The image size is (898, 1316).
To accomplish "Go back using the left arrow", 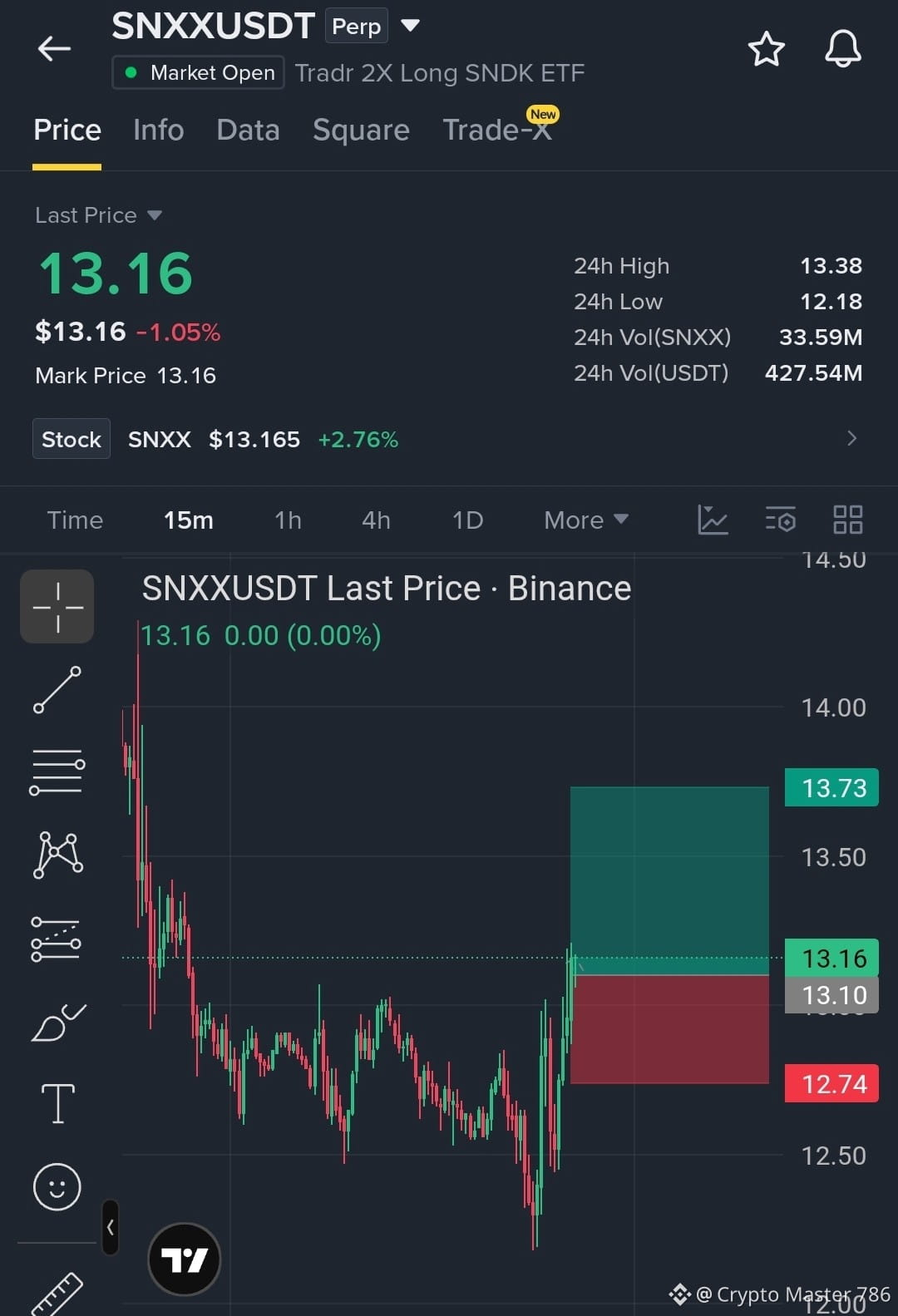I will point(54,48).
